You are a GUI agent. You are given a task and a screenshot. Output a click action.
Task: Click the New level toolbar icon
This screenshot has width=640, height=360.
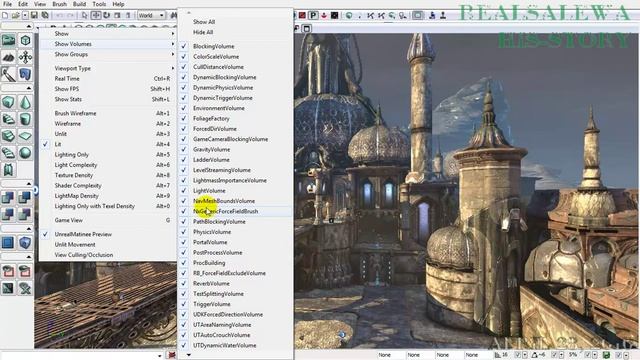pos(4,16)
